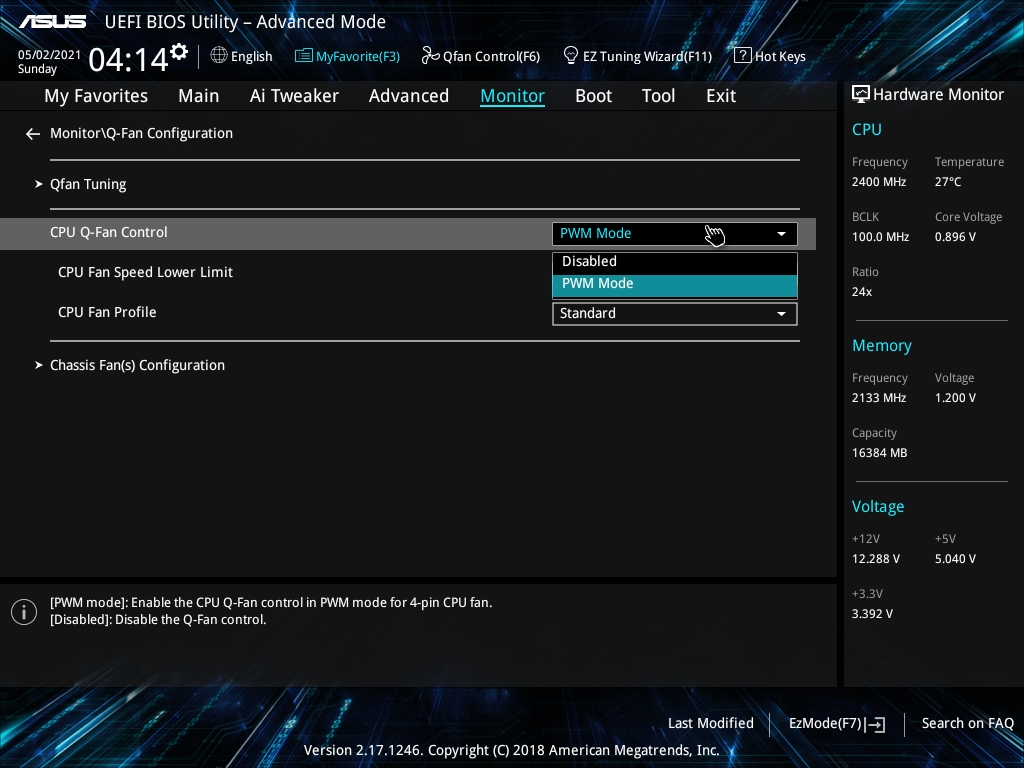The width and height of the screenshot is (1024, 768).
Task: Click the back arrow beside Monitor\Q-Fan Configuration
Action: [33, 134]
